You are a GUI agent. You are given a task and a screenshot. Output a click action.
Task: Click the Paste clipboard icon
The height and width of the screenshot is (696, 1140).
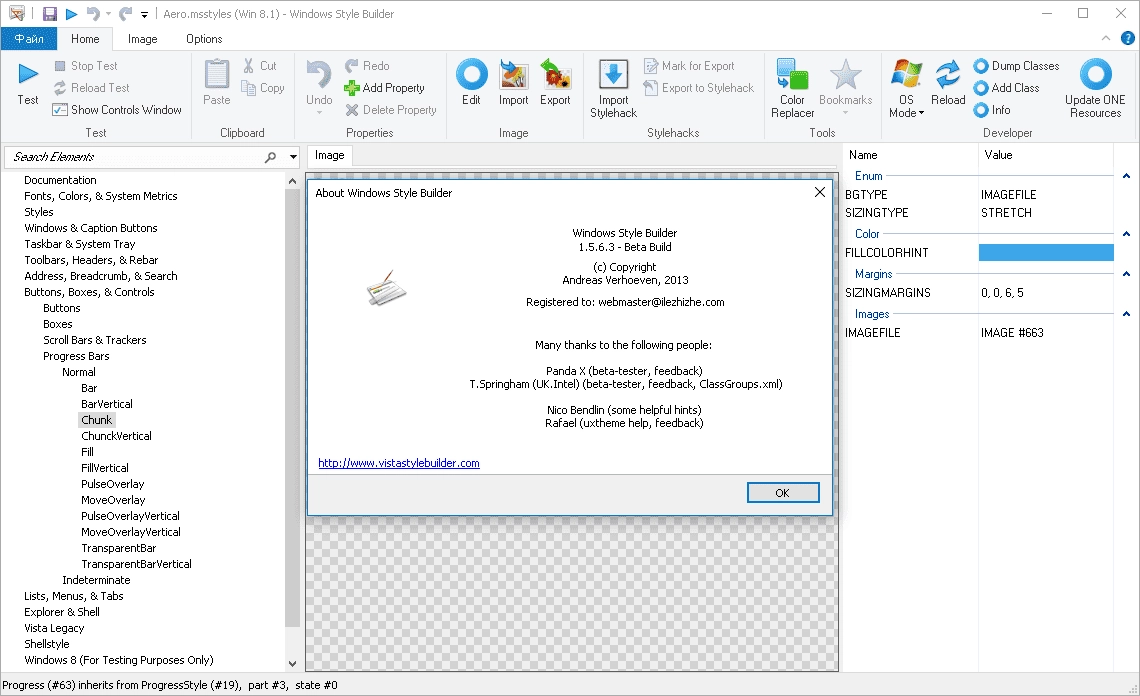pos(217,73)
